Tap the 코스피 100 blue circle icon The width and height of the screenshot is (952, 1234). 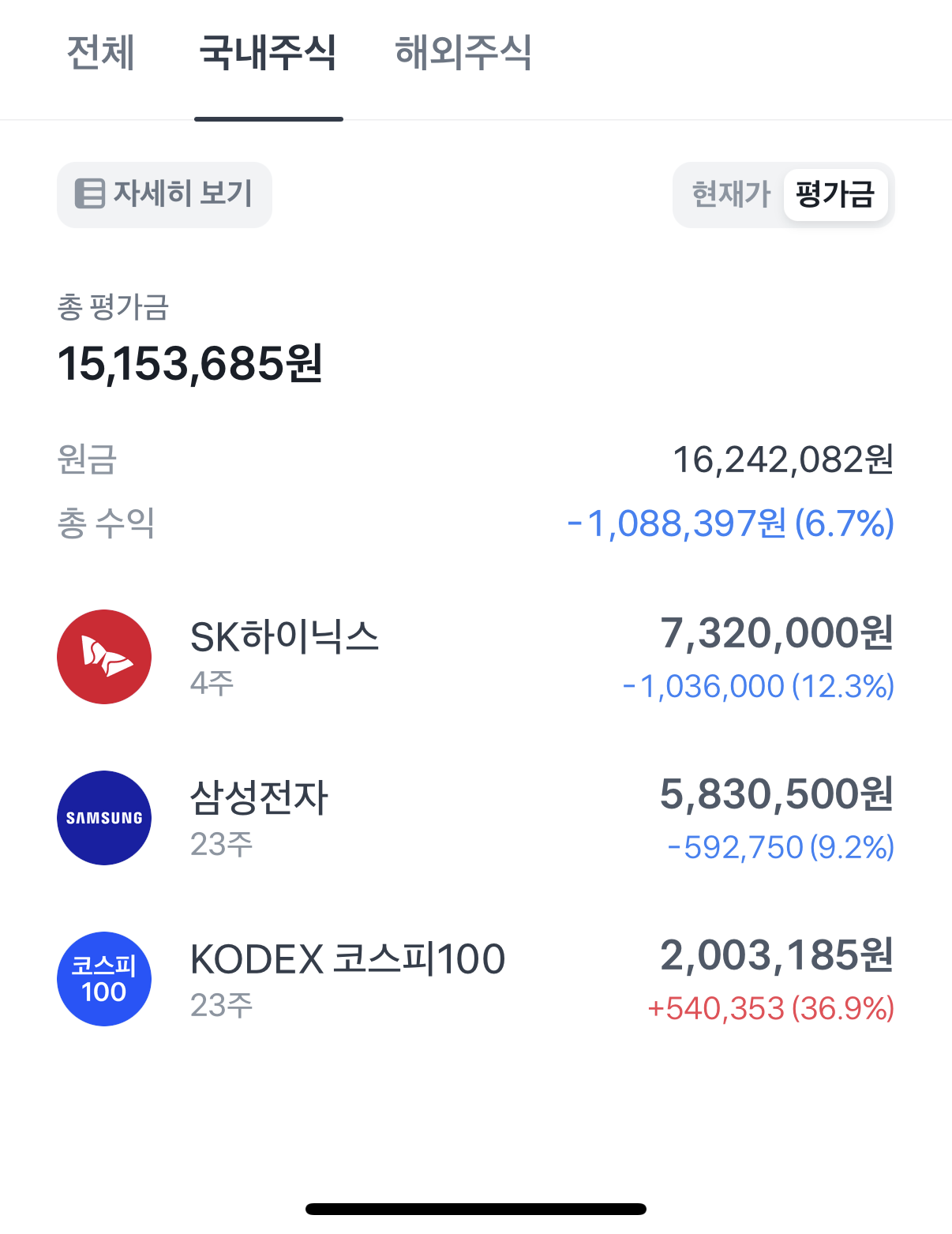pos(104,979)
